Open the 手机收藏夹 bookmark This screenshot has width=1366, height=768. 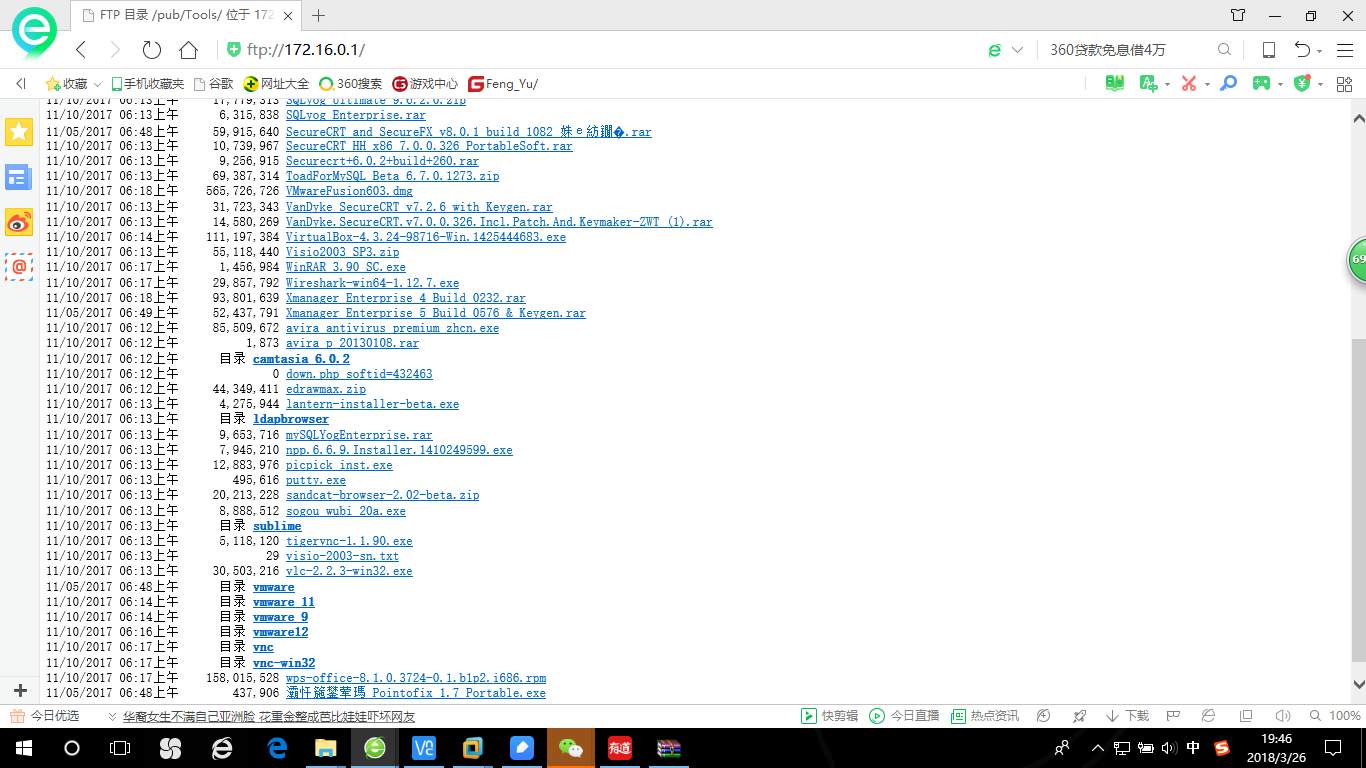click(x=147, y=84)
